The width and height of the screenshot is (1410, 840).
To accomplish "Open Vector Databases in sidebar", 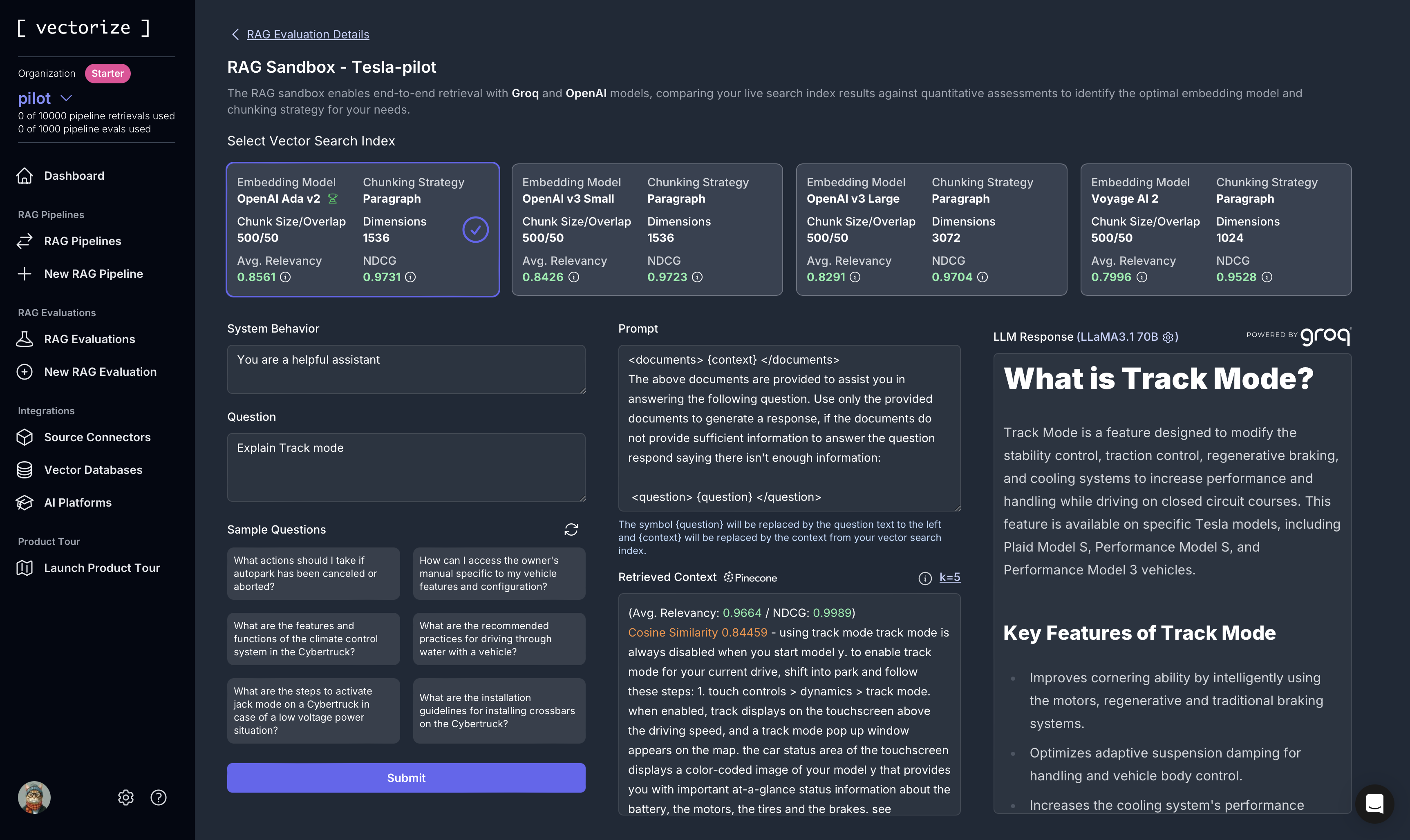I will [93, 470].
